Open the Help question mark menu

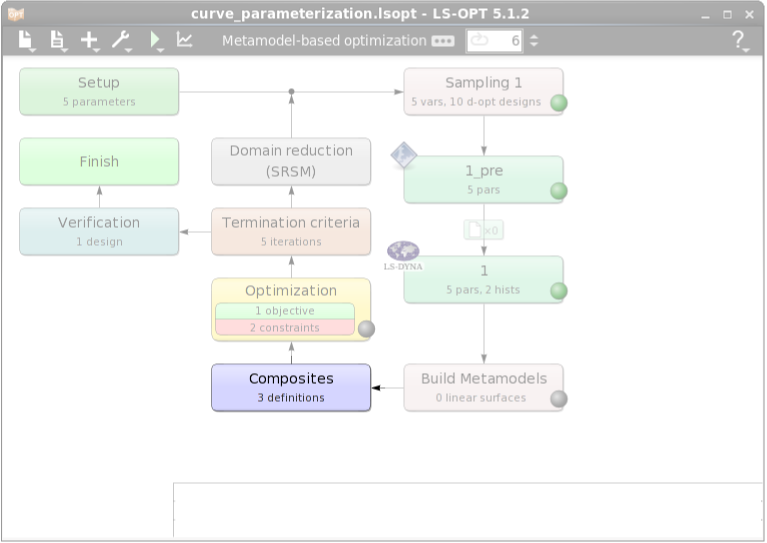[x=739, y=40]
